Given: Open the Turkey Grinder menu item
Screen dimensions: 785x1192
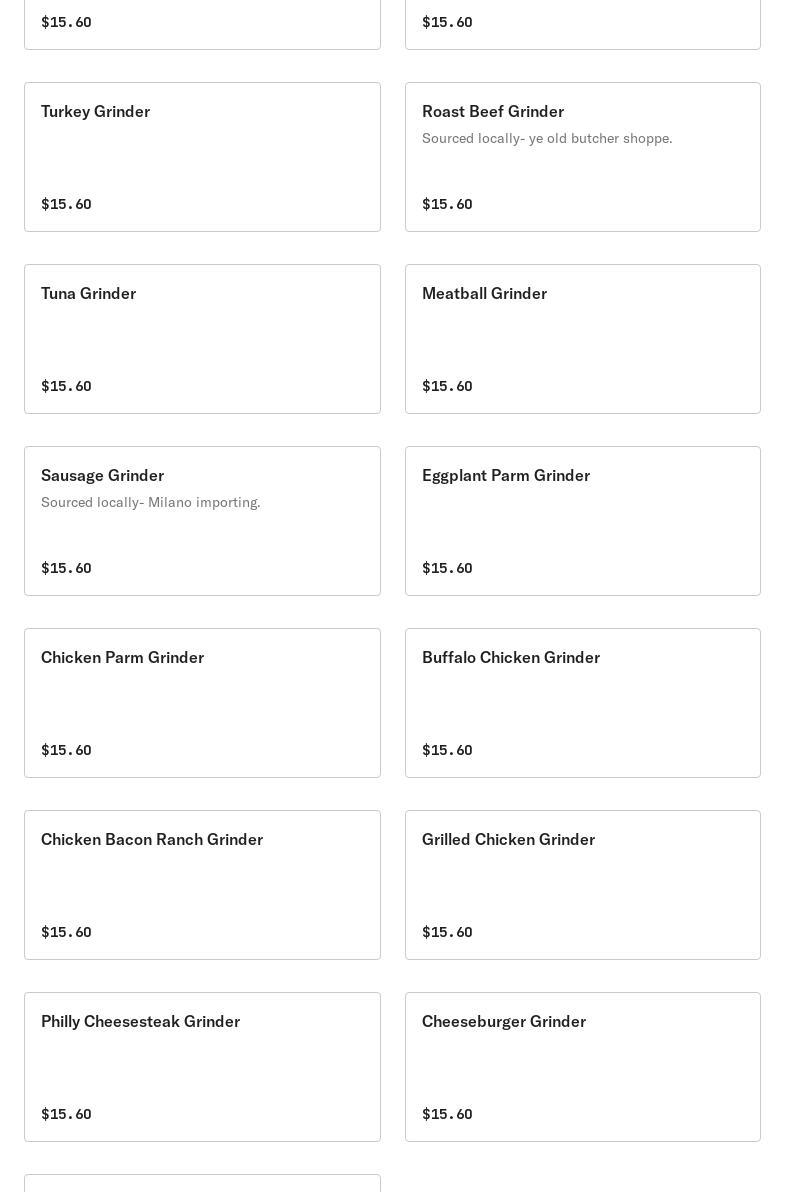Looking at the screenshot, I should click(x=202, y=157).
